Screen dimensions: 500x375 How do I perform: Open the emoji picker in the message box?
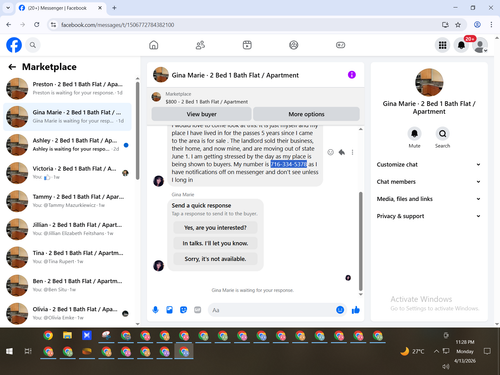pyautogui.click(x=340, y=310)
